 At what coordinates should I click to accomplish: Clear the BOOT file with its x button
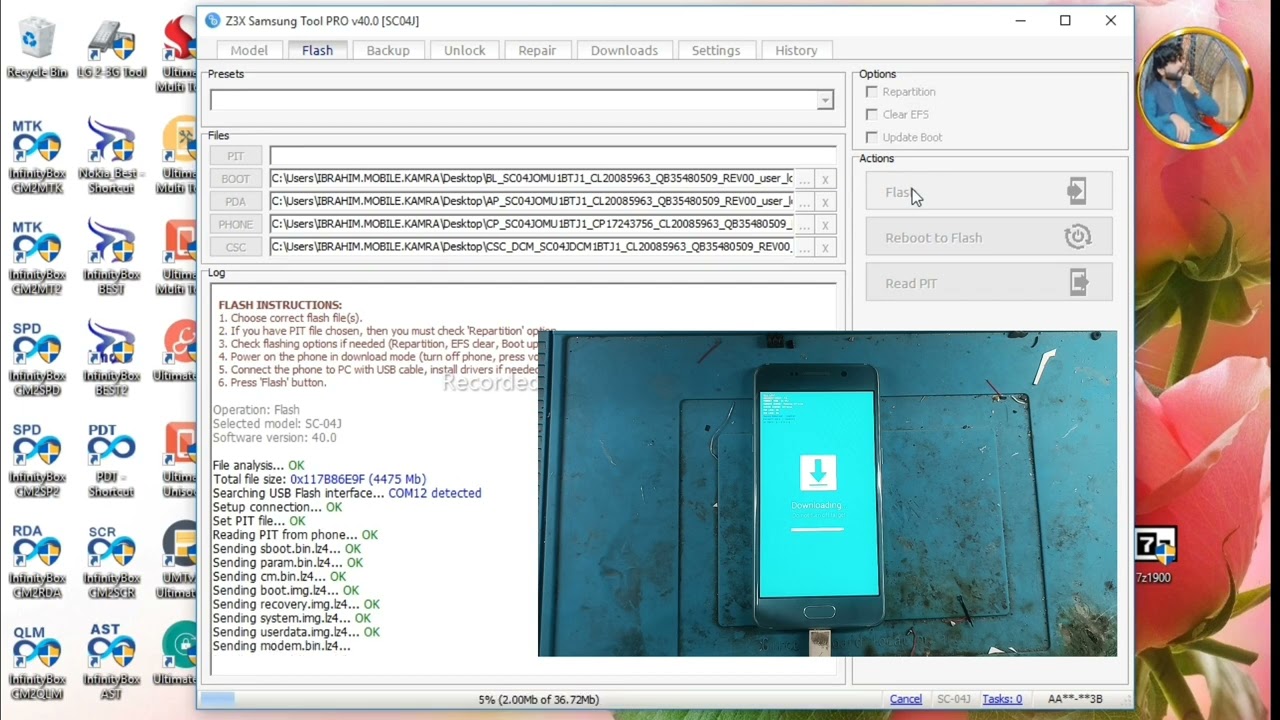tap(825, 179)
